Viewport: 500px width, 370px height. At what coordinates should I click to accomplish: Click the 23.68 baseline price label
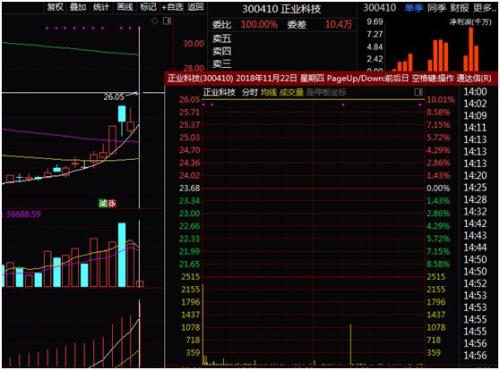189,188
